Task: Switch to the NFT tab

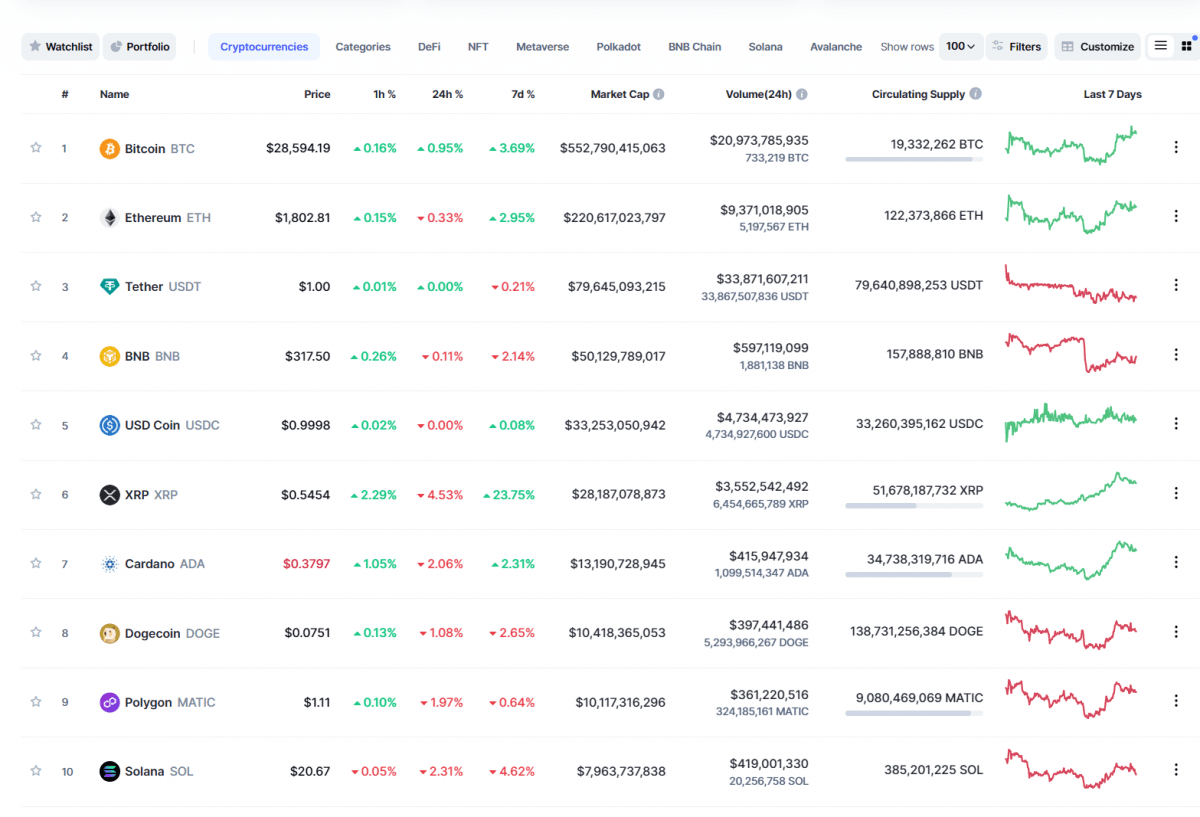Action: tap(478, 47)
